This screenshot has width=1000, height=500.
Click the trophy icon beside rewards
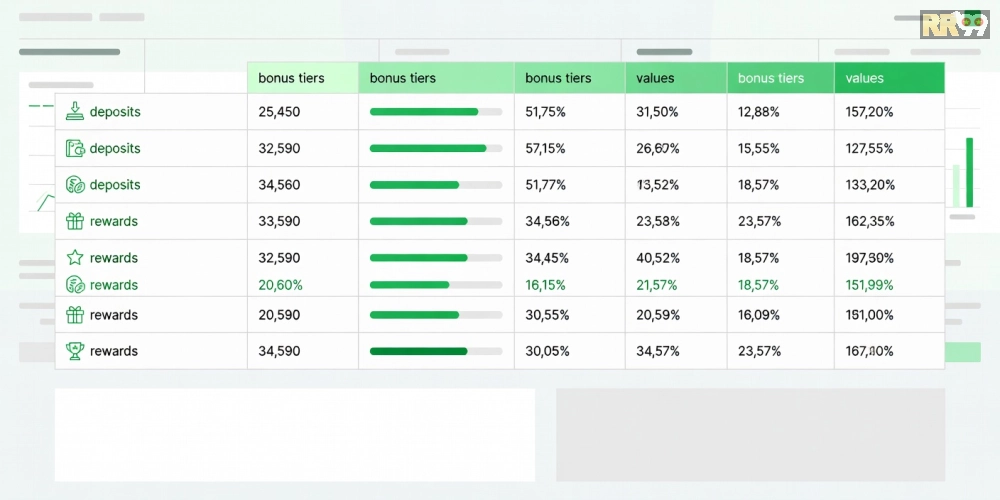point(75,351)
